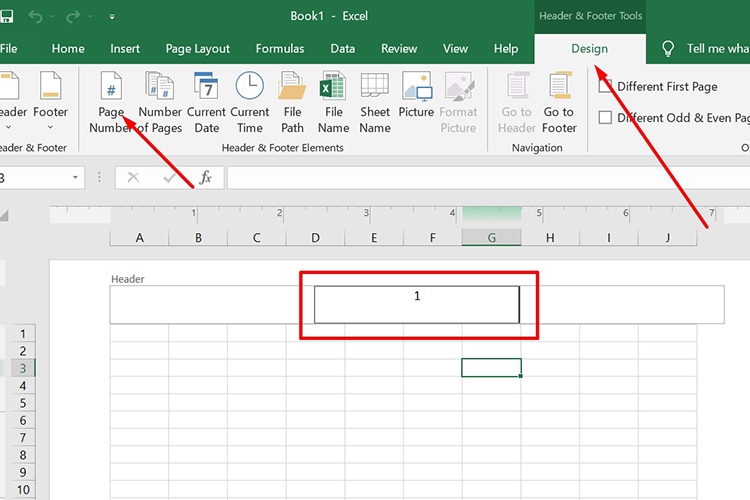
Task: Enable Different First Page checkbox
Action: click(606, 87)
